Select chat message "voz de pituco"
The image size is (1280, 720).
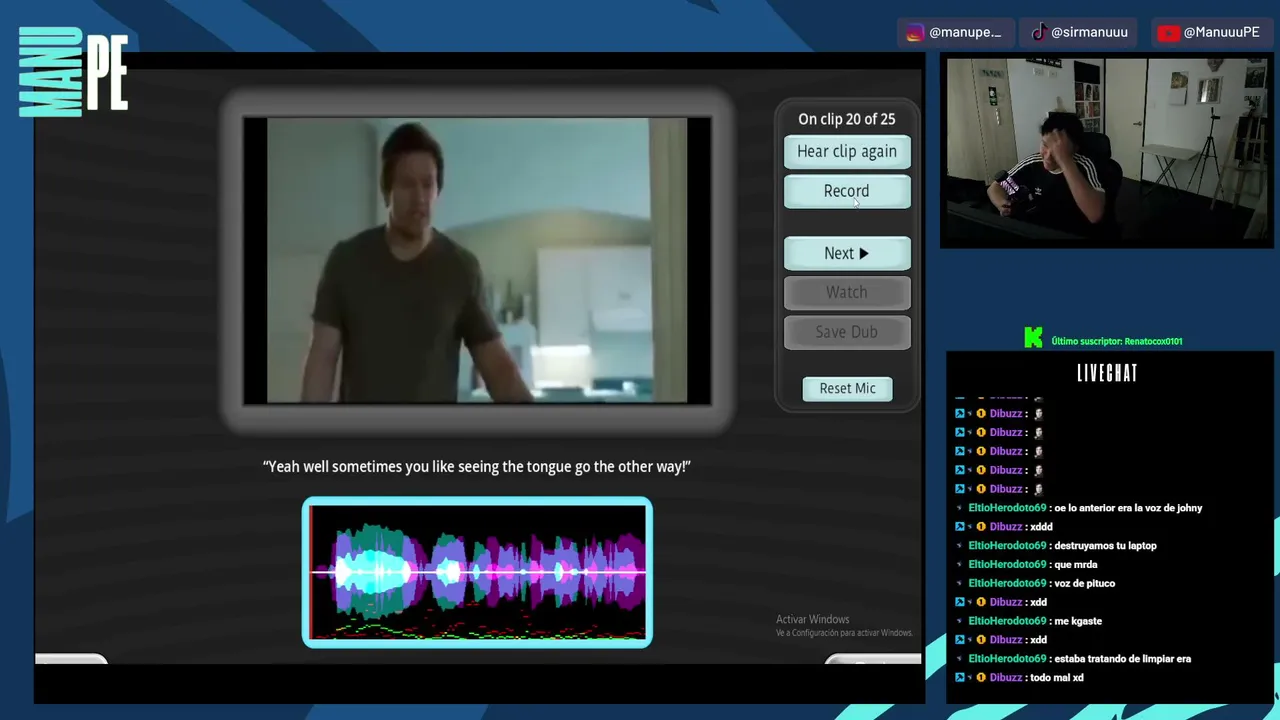click(1084, 584)
